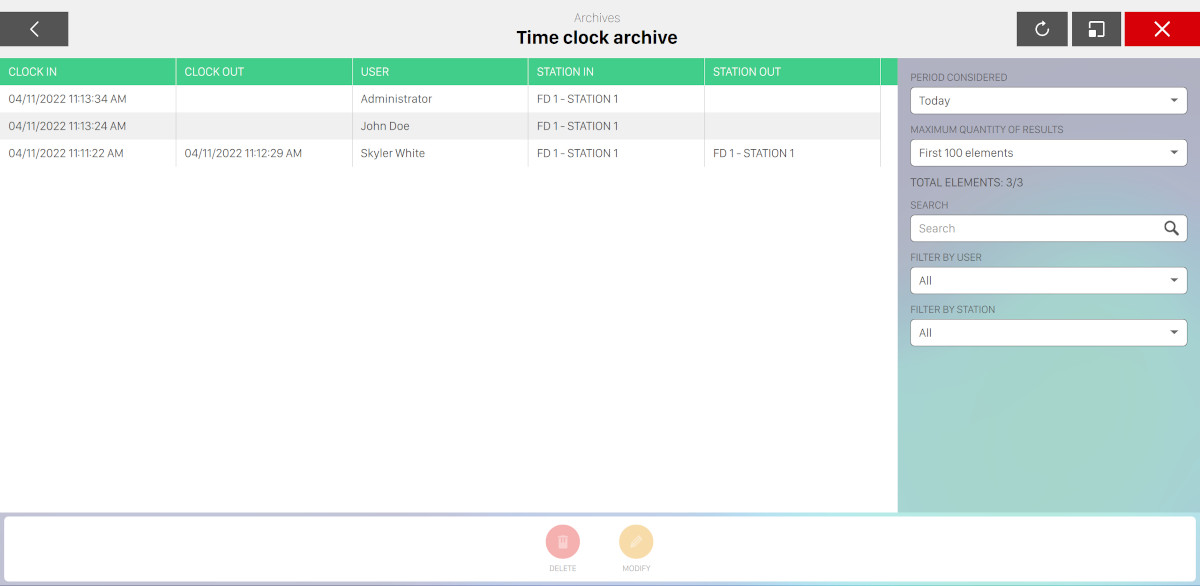The height and width of the screenshot is (586, 1200).
Task: Open the Period Considered dropdown
Action: (x=1048, y=101)
